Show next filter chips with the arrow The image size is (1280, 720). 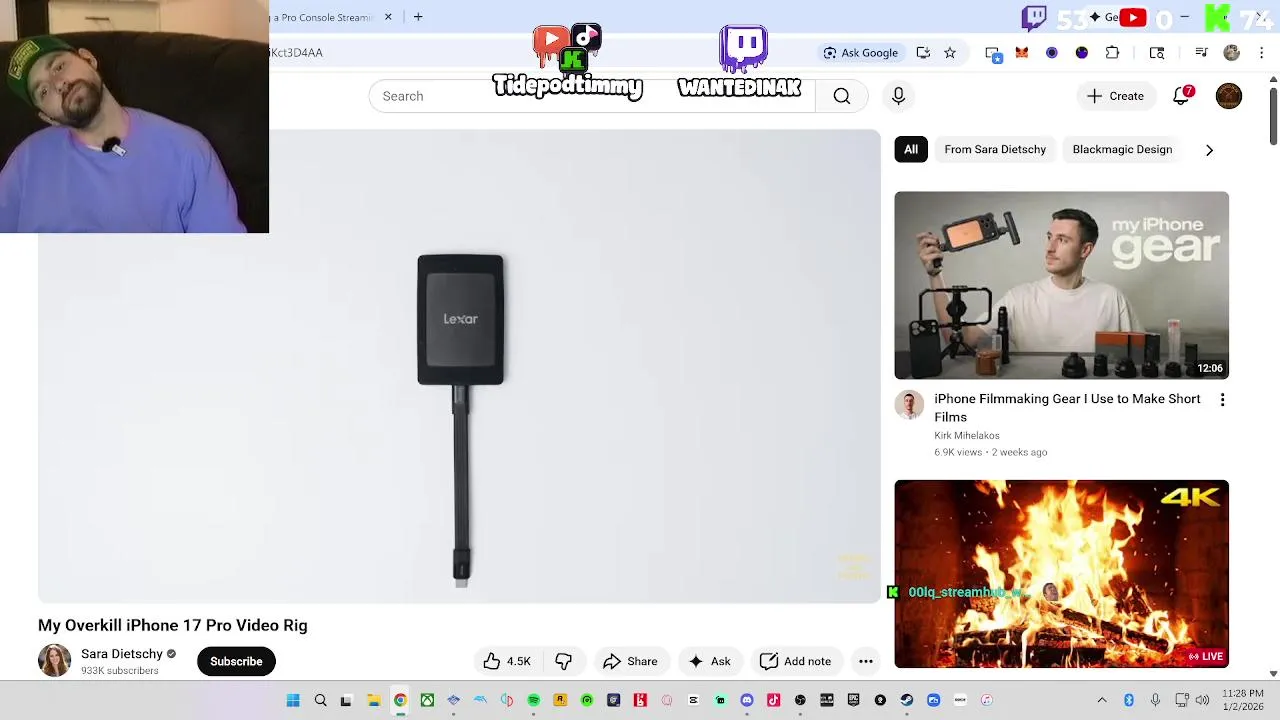click(1209, 150)
